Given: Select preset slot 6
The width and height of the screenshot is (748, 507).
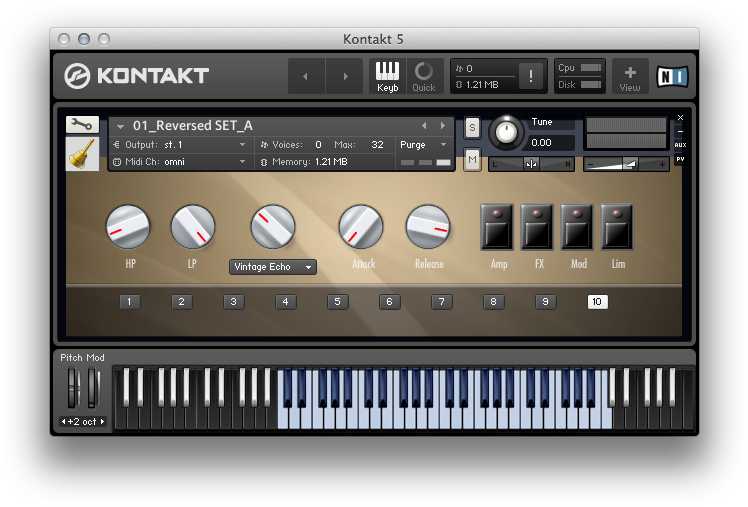Looking at the screenshot, I should 389,301.
